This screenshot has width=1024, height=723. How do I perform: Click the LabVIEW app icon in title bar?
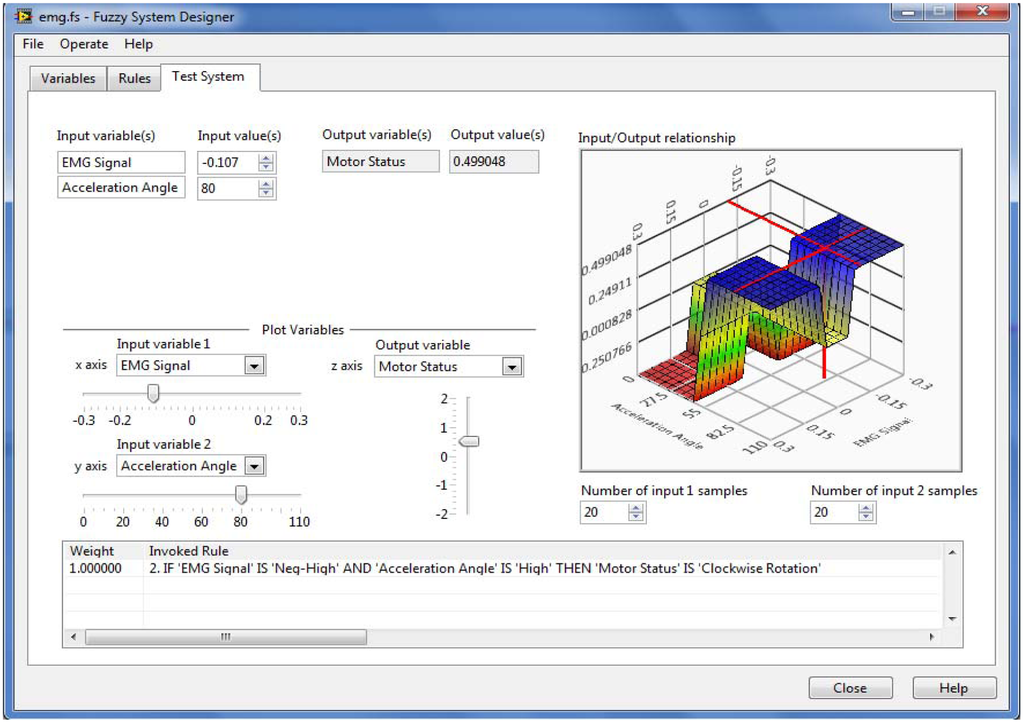coord(24,17)
